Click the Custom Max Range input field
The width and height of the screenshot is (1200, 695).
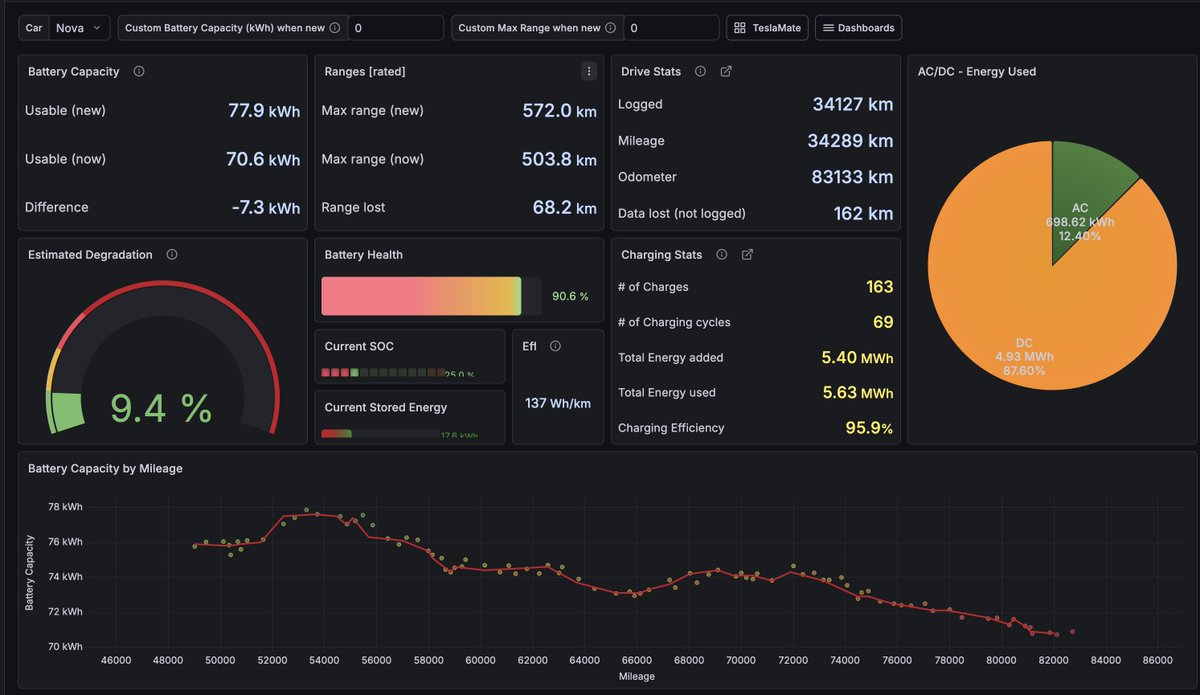coord(670,28)
